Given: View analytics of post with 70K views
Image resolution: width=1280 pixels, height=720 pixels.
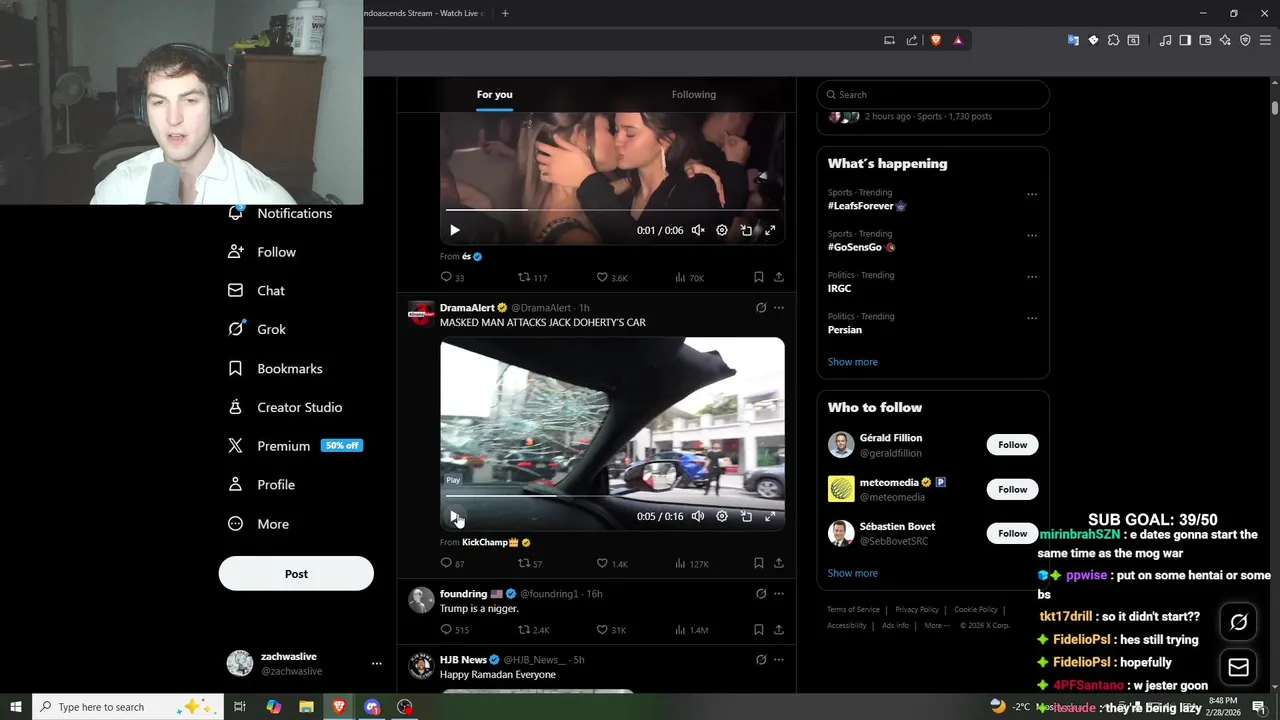Looking at the screenshot, I should pos(689,277).
